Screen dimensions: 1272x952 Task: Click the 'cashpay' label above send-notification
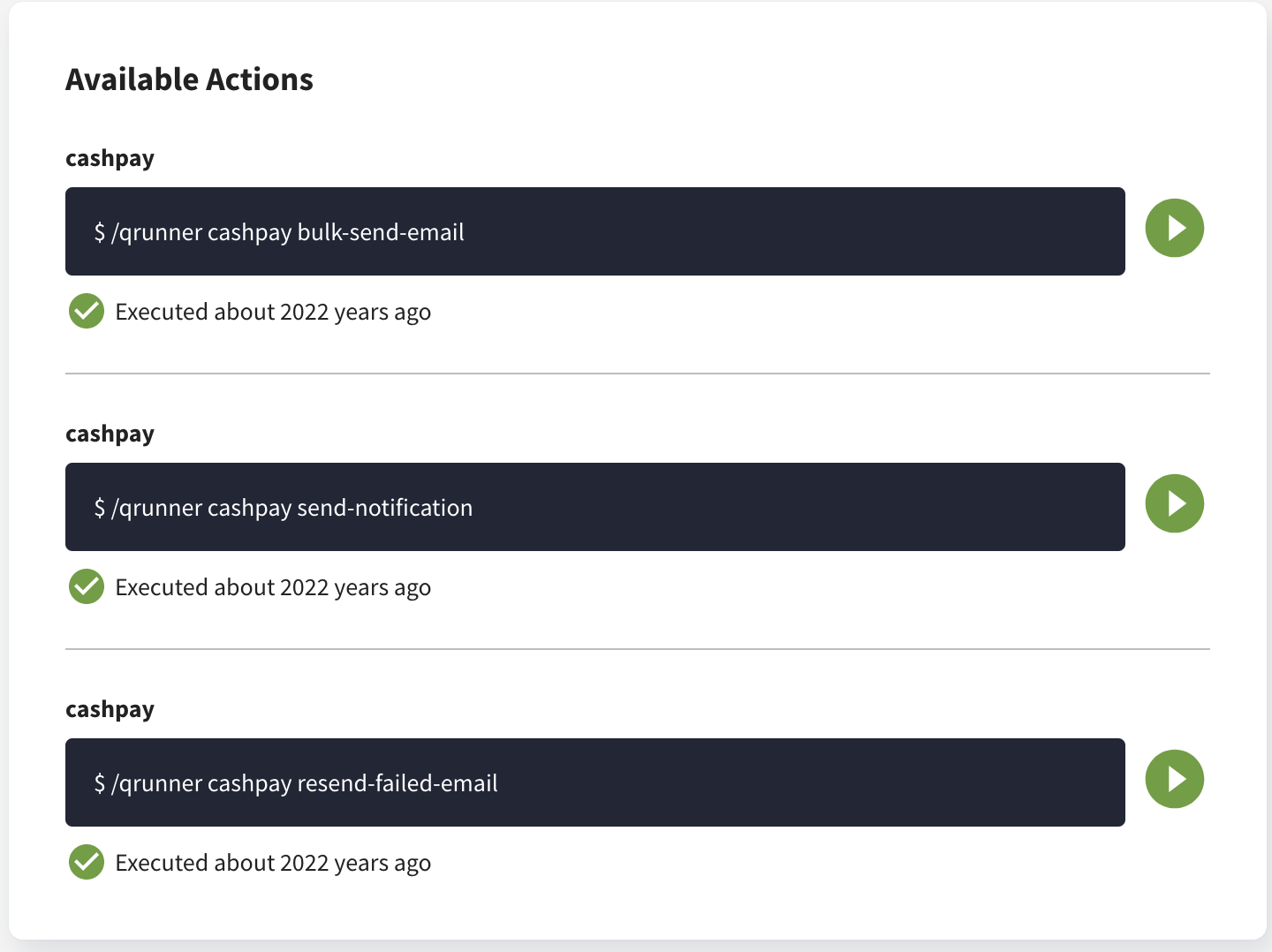coord(110,434)
